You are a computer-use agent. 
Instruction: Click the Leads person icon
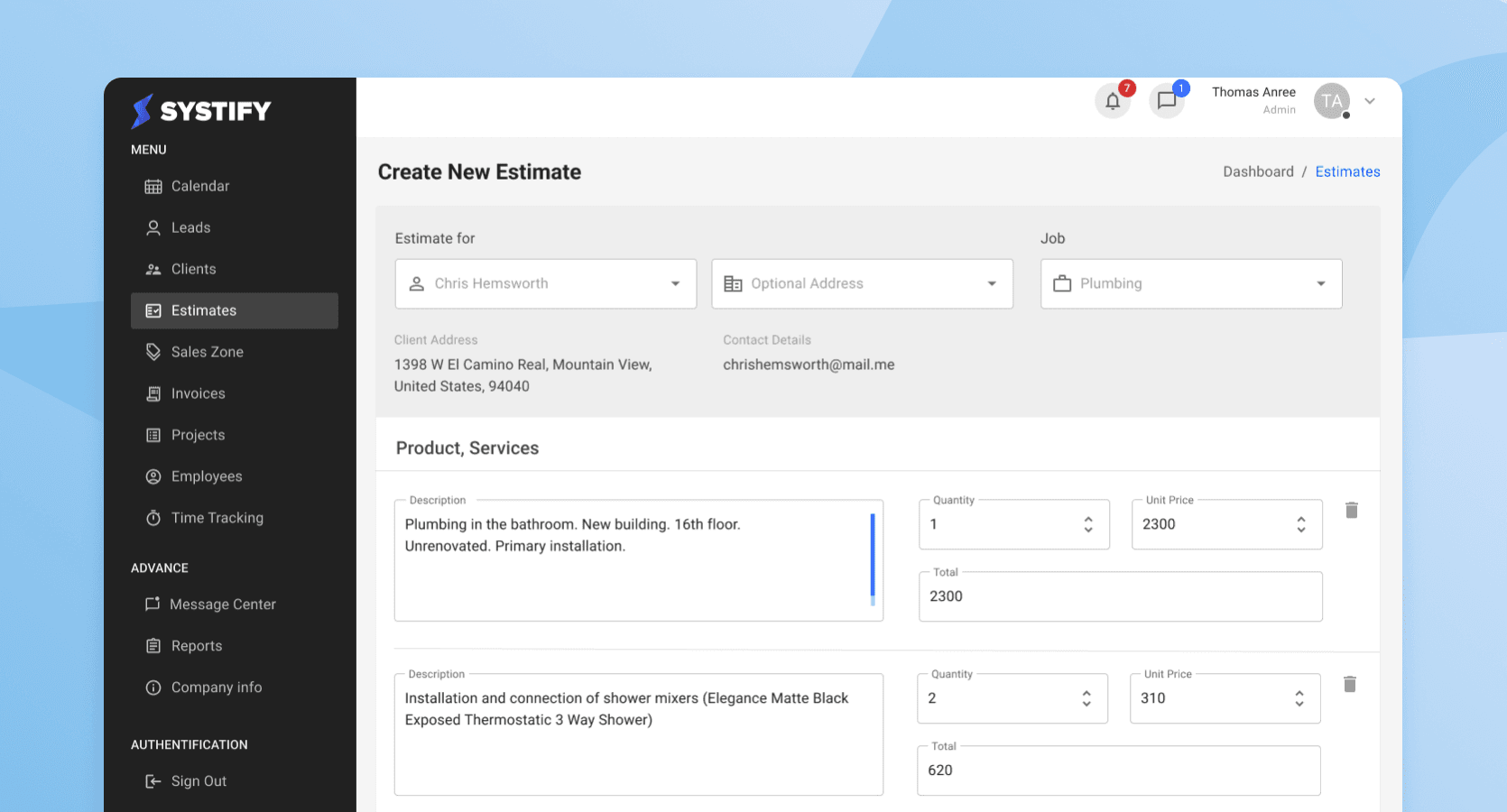coord(153,228)
